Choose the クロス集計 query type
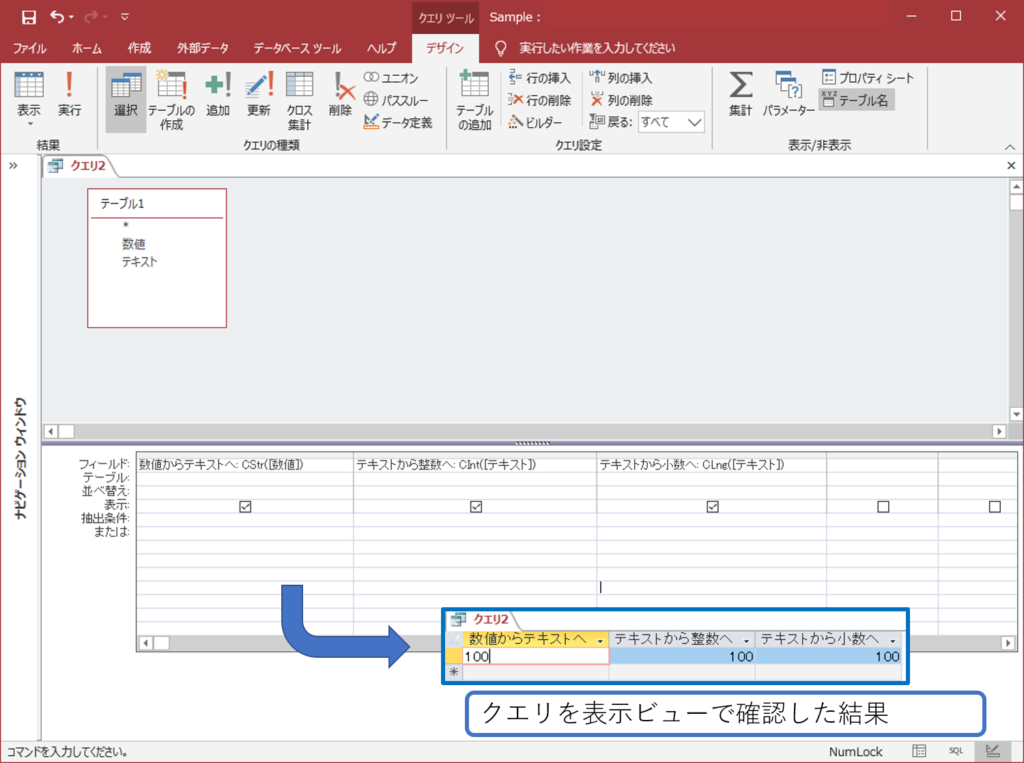Viewport: 1024px width, 763px height. click(x=299, y=99)
